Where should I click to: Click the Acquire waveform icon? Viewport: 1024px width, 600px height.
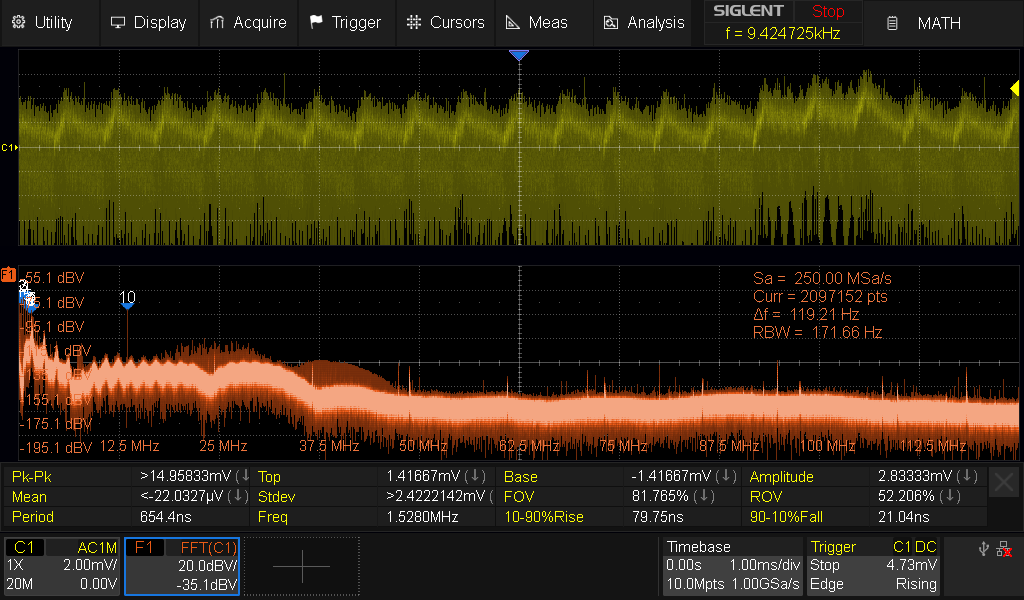tap(217, 22)
